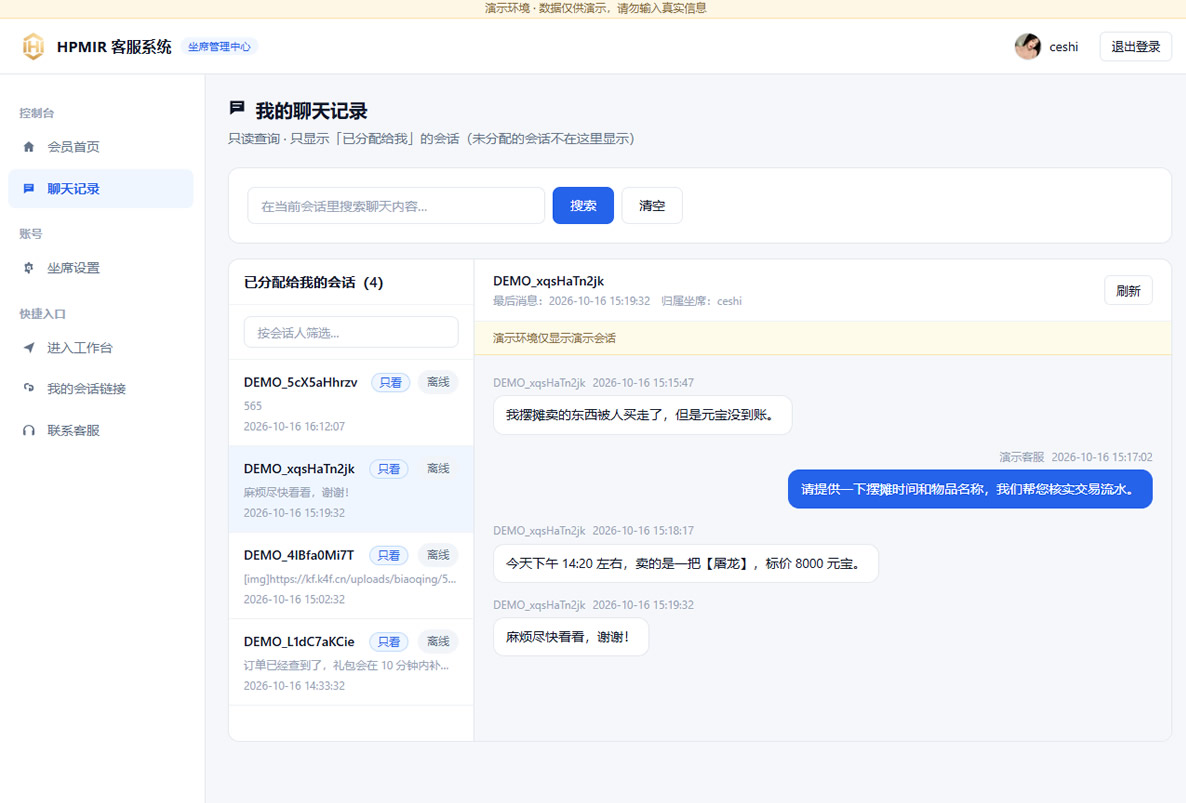Open 我的会话链接 in the sidebar
1186x803 pixels.
[101, 388]
